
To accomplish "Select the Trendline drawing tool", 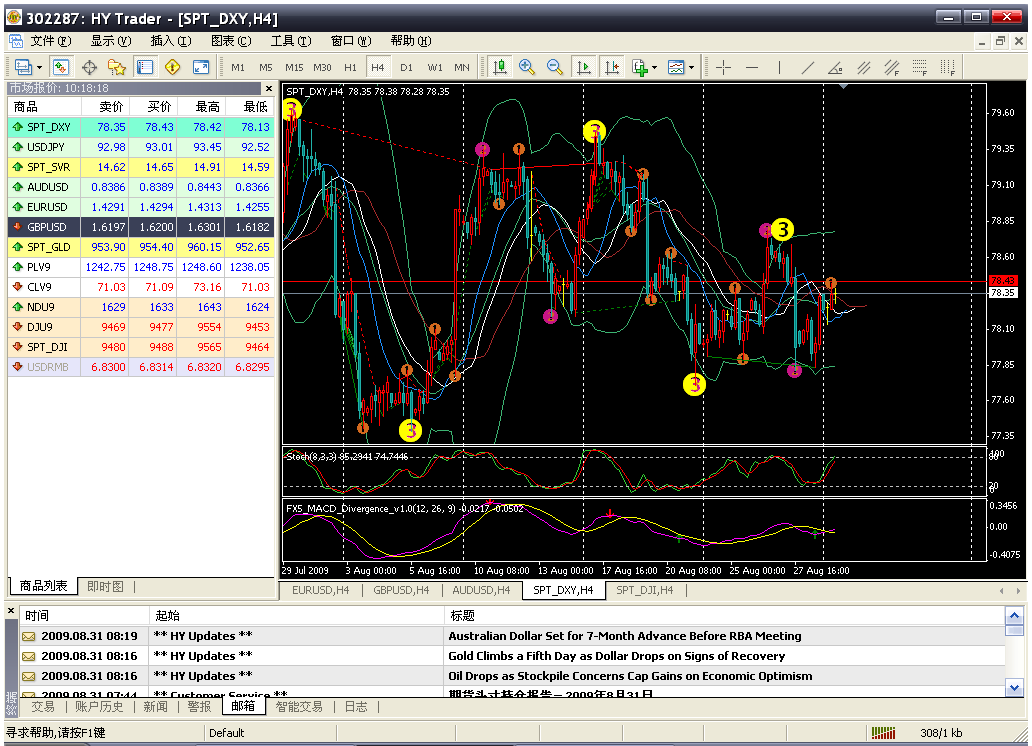I will [808, 67].
